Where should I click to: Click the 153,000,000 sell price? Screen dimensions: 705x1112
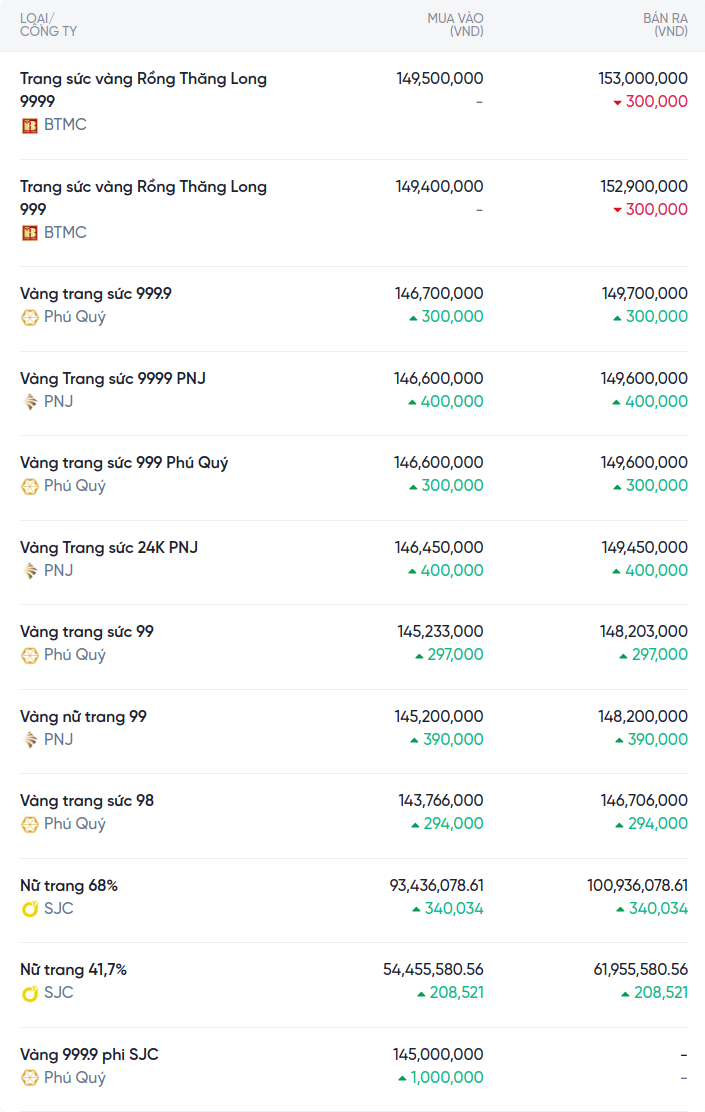[644, 78]
